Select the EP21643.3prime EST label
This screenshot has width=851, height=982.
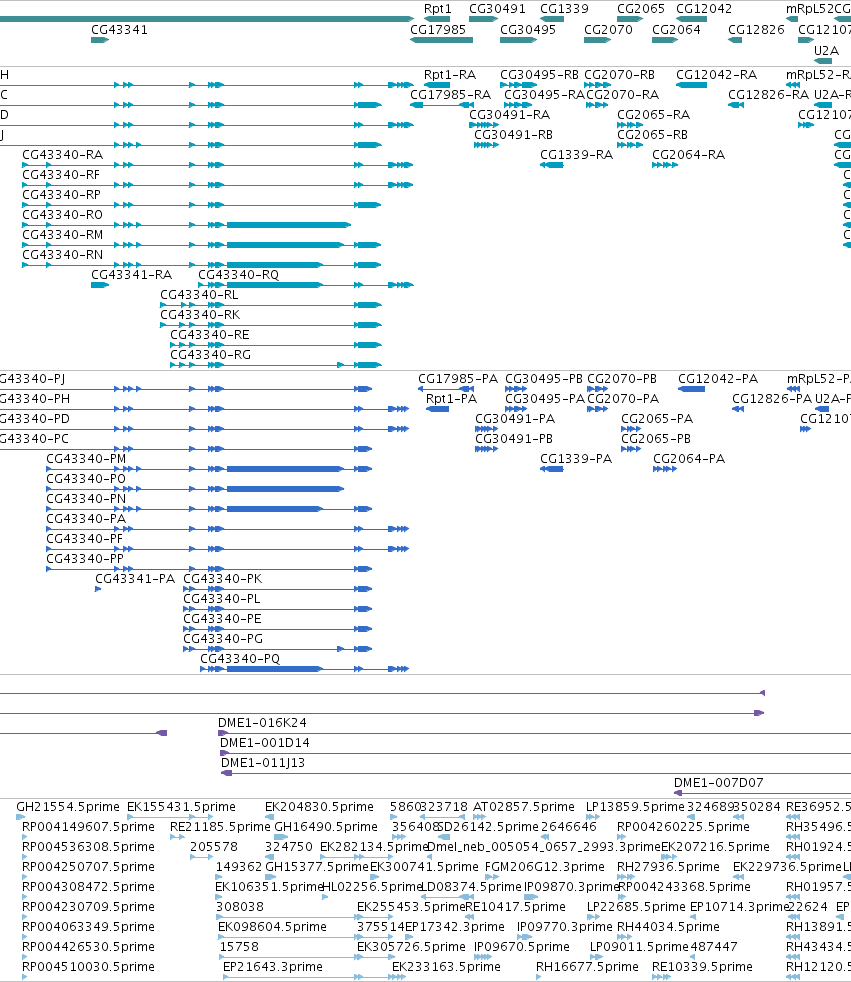(x=272, y=968)
